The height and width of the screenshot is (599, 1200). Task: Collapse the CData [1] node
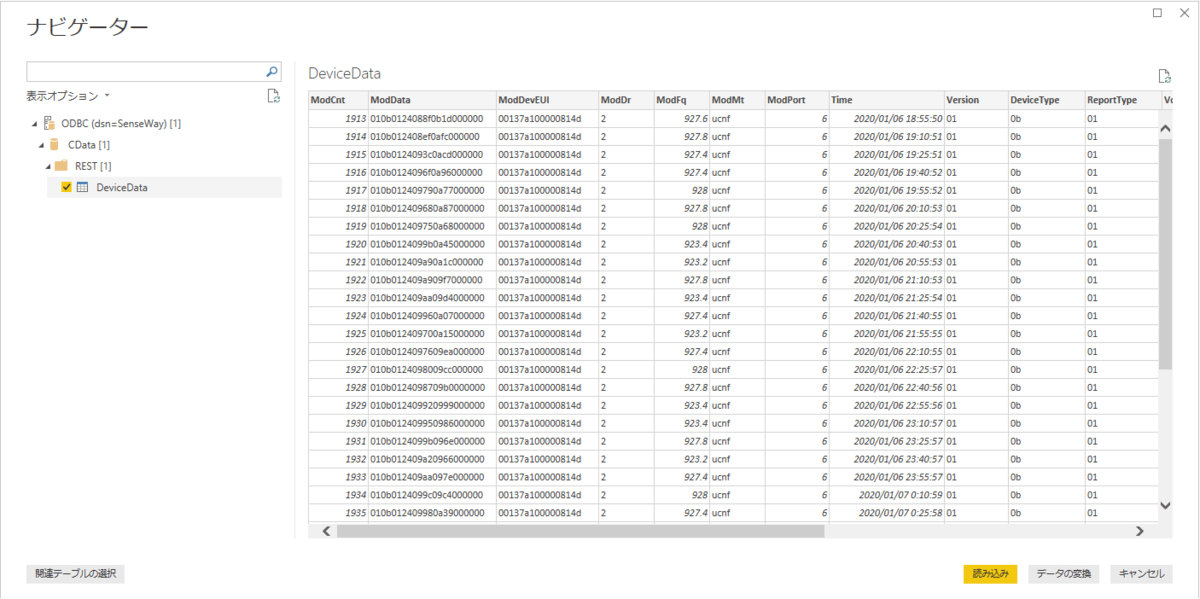click(x=41, y=145)
